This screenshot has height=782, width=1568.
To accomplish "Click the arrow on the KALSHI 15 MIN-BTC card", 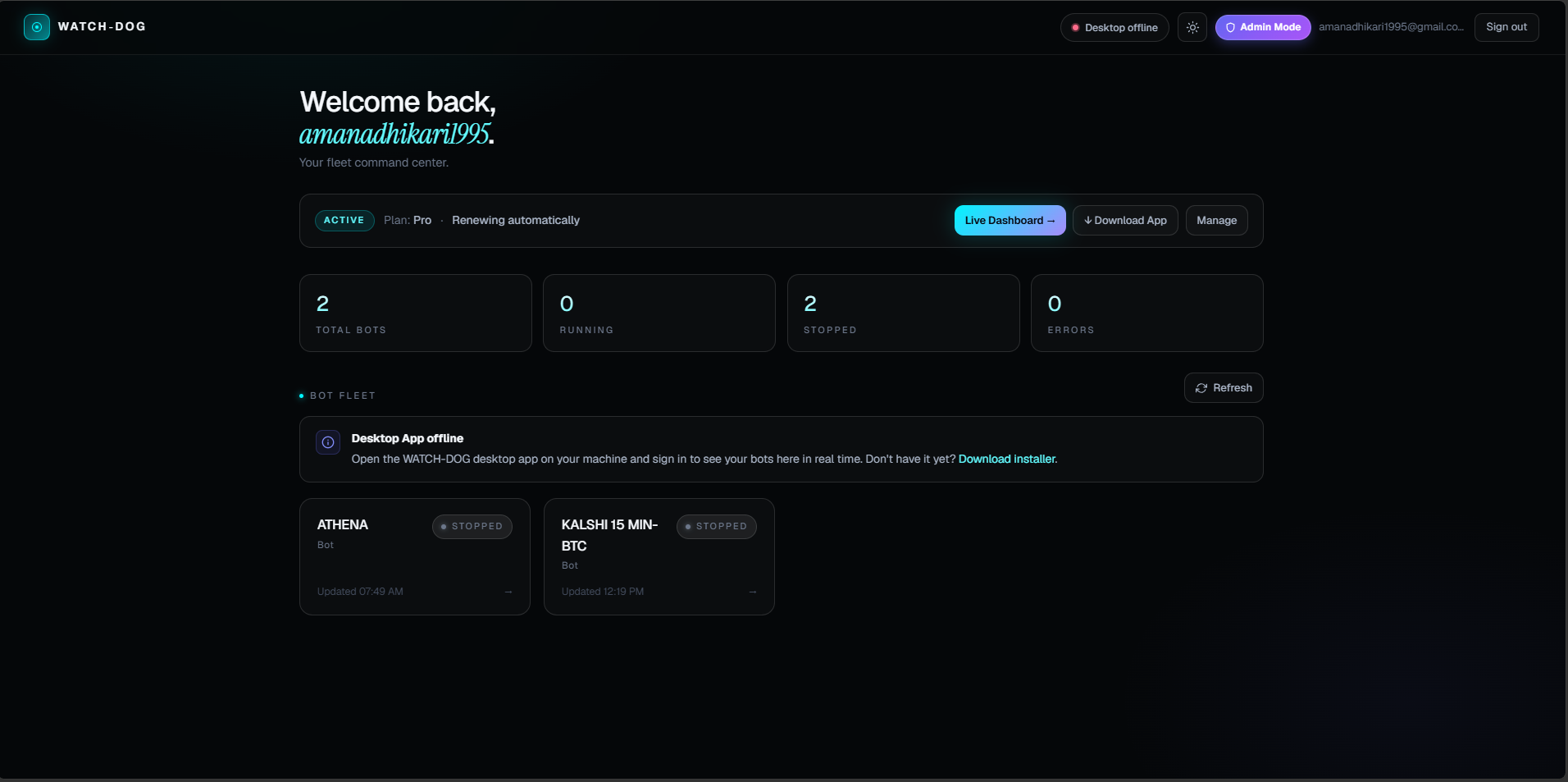I will point(753,592).
